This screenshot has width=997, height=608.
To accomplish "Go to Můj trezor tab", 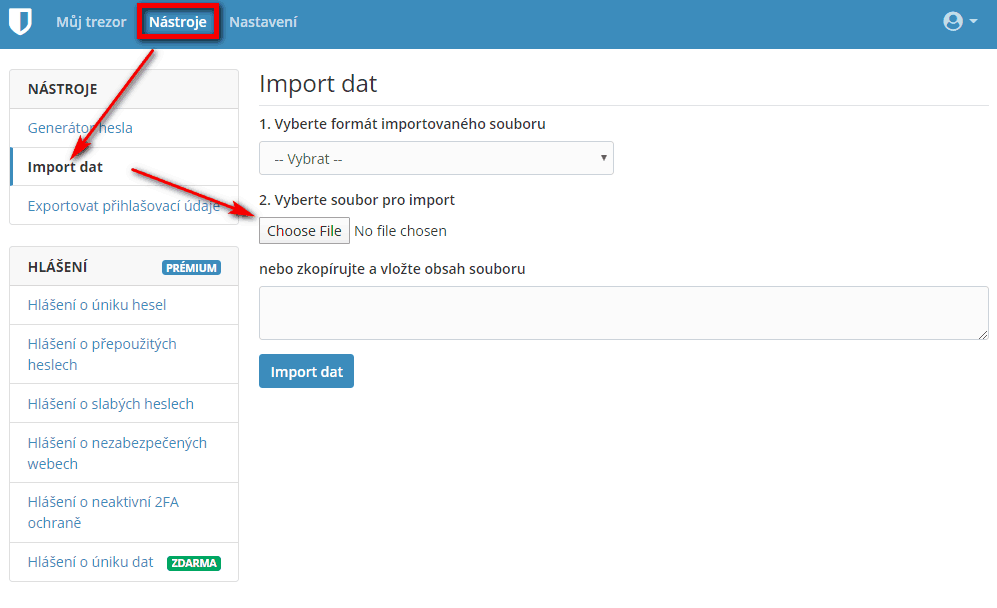I will (x=91, y=22).
